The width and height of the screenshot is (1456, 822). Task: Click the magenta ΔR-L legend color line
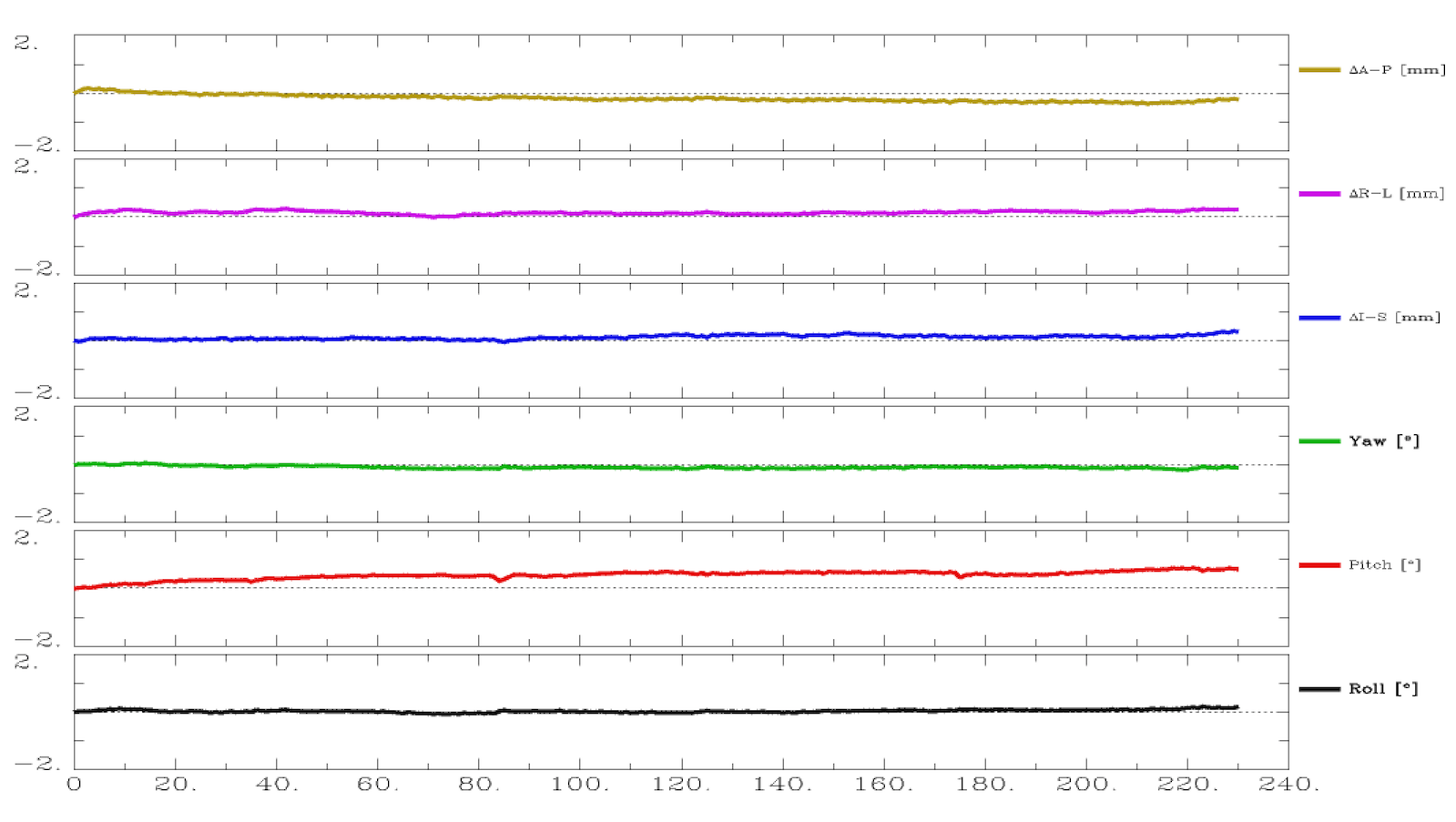(x=1319, y=194)
